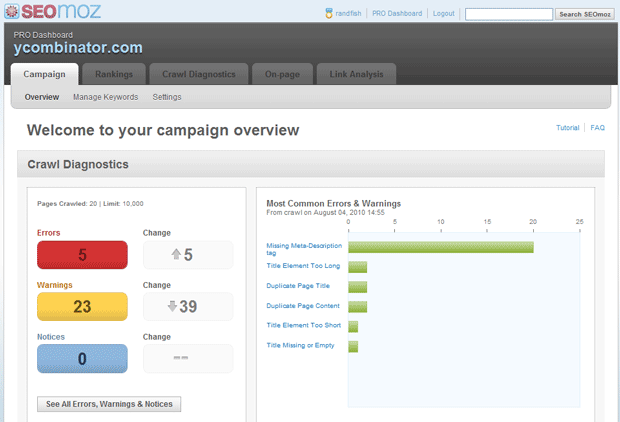Click the Duplicate Page Title bar

pos(357,287)
